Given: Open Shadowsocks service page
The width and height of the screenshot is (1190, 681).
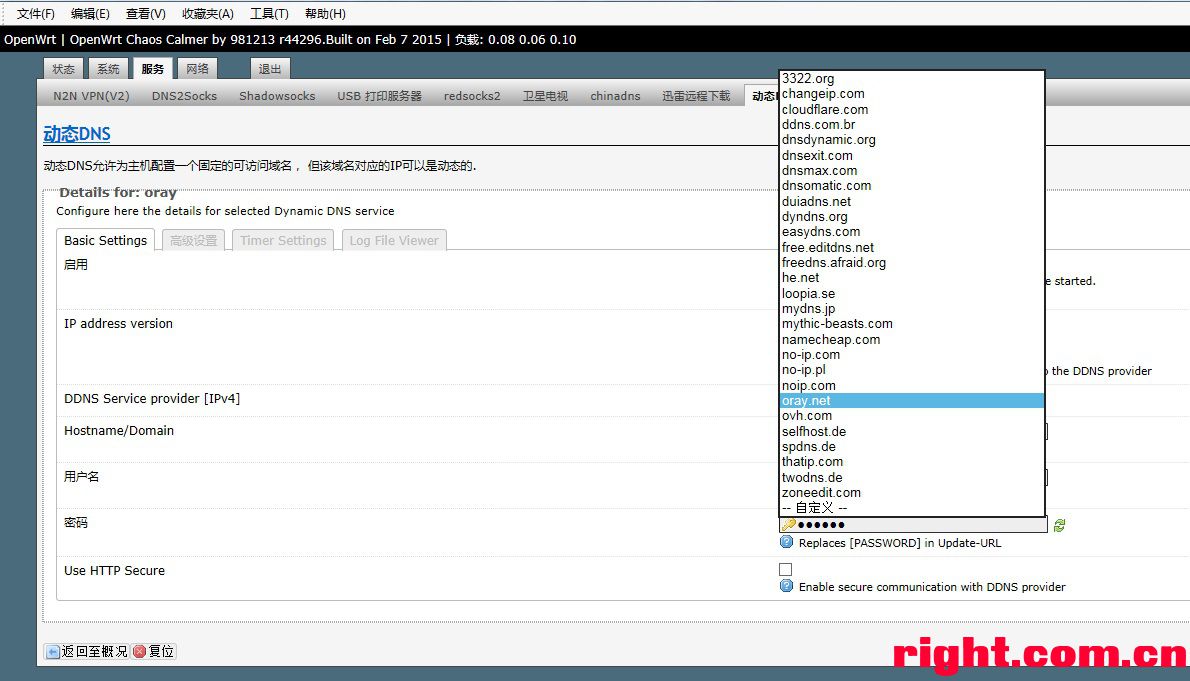Looking at the screenshot, I should (277, 96).
